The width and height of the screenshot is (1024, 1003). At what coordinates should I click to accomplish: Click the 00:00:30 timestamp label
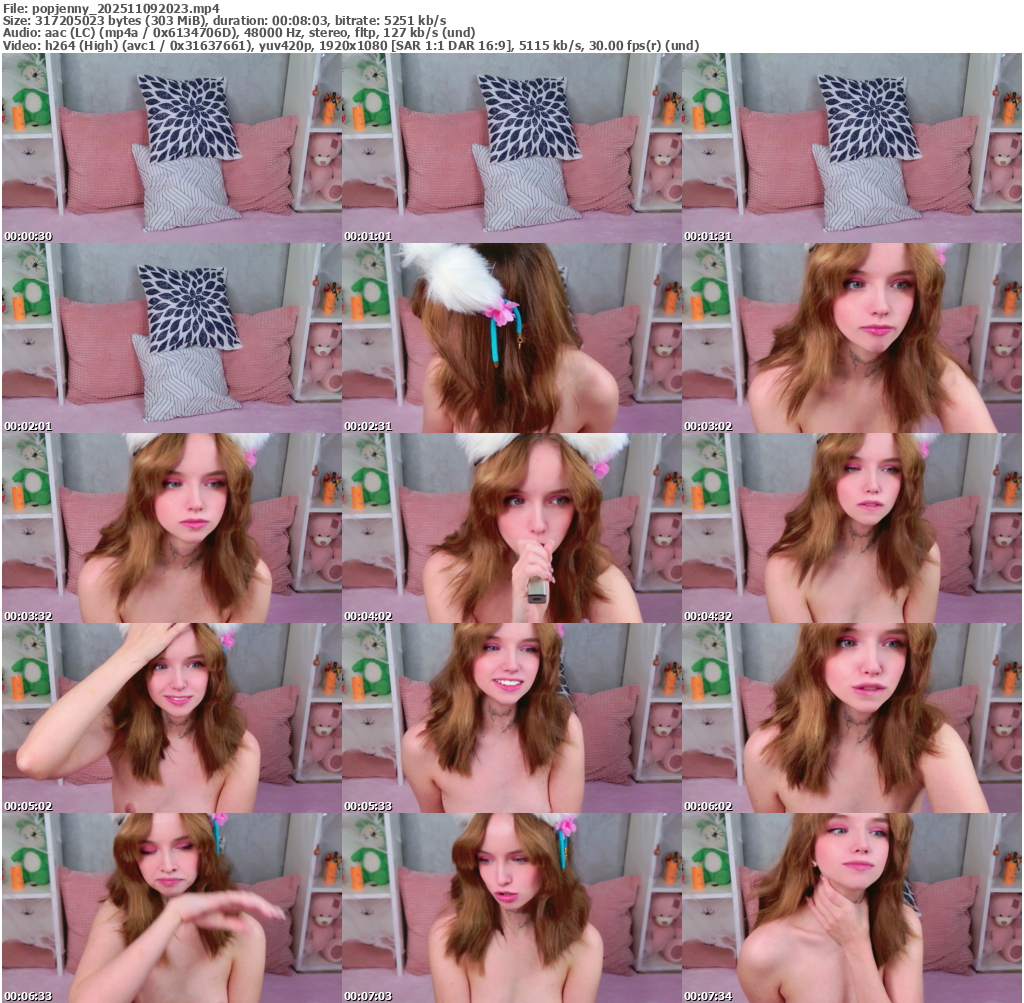pyautogui.click(x=28, y=237)
